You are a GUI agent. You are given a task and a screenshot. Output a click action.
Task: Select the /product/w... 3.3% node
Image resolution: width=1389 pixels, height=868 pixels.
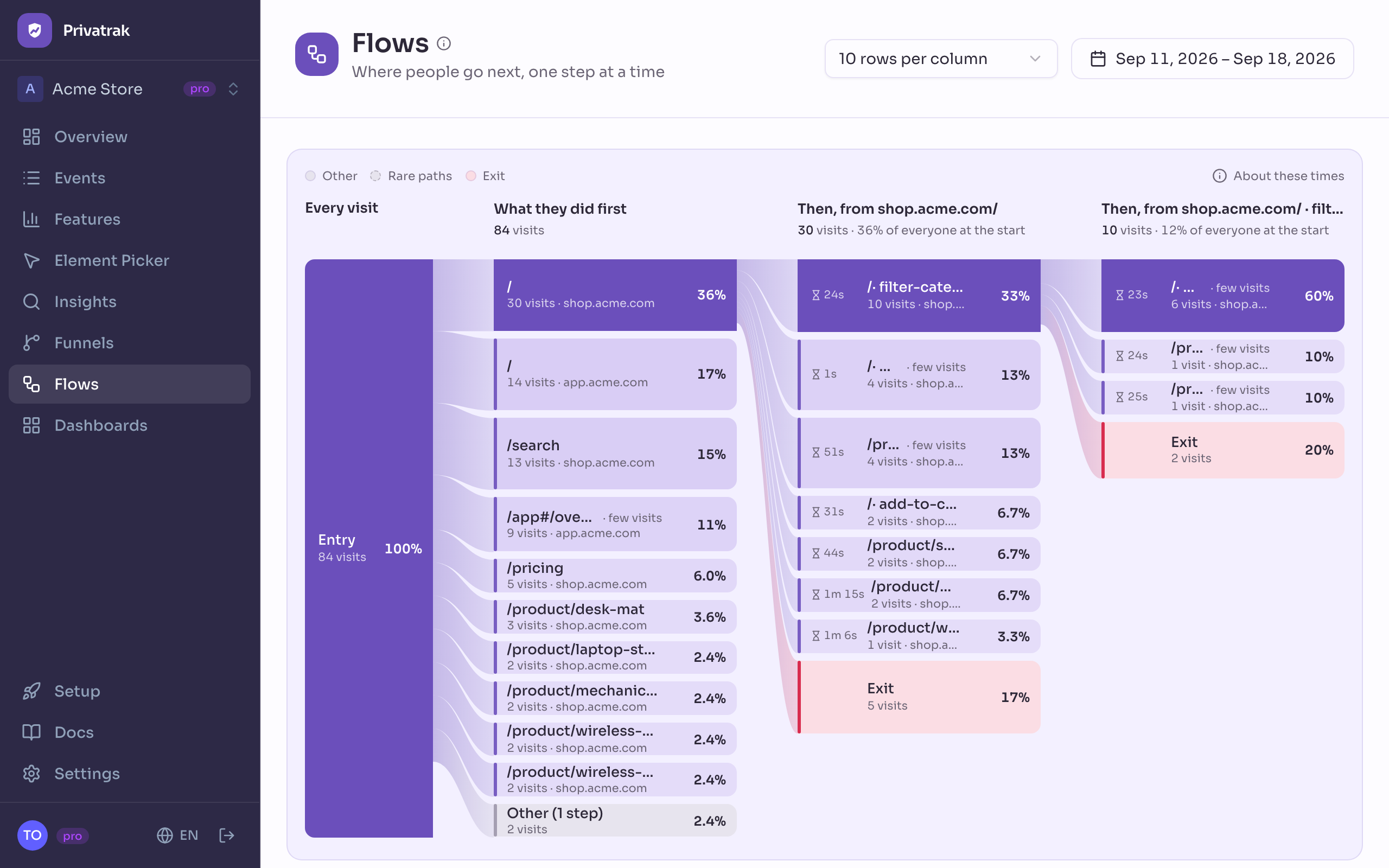point(919,636)
